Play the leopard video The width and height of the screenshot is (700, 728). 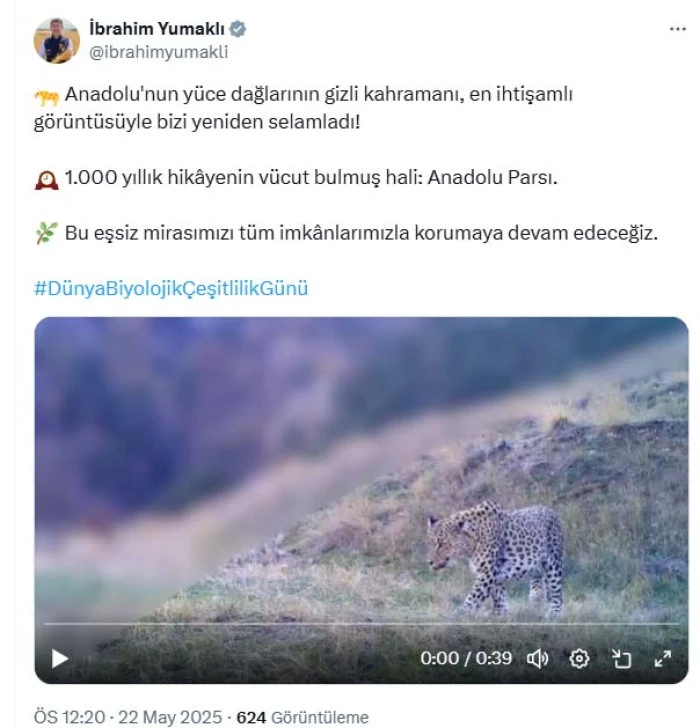click(59, 658)
